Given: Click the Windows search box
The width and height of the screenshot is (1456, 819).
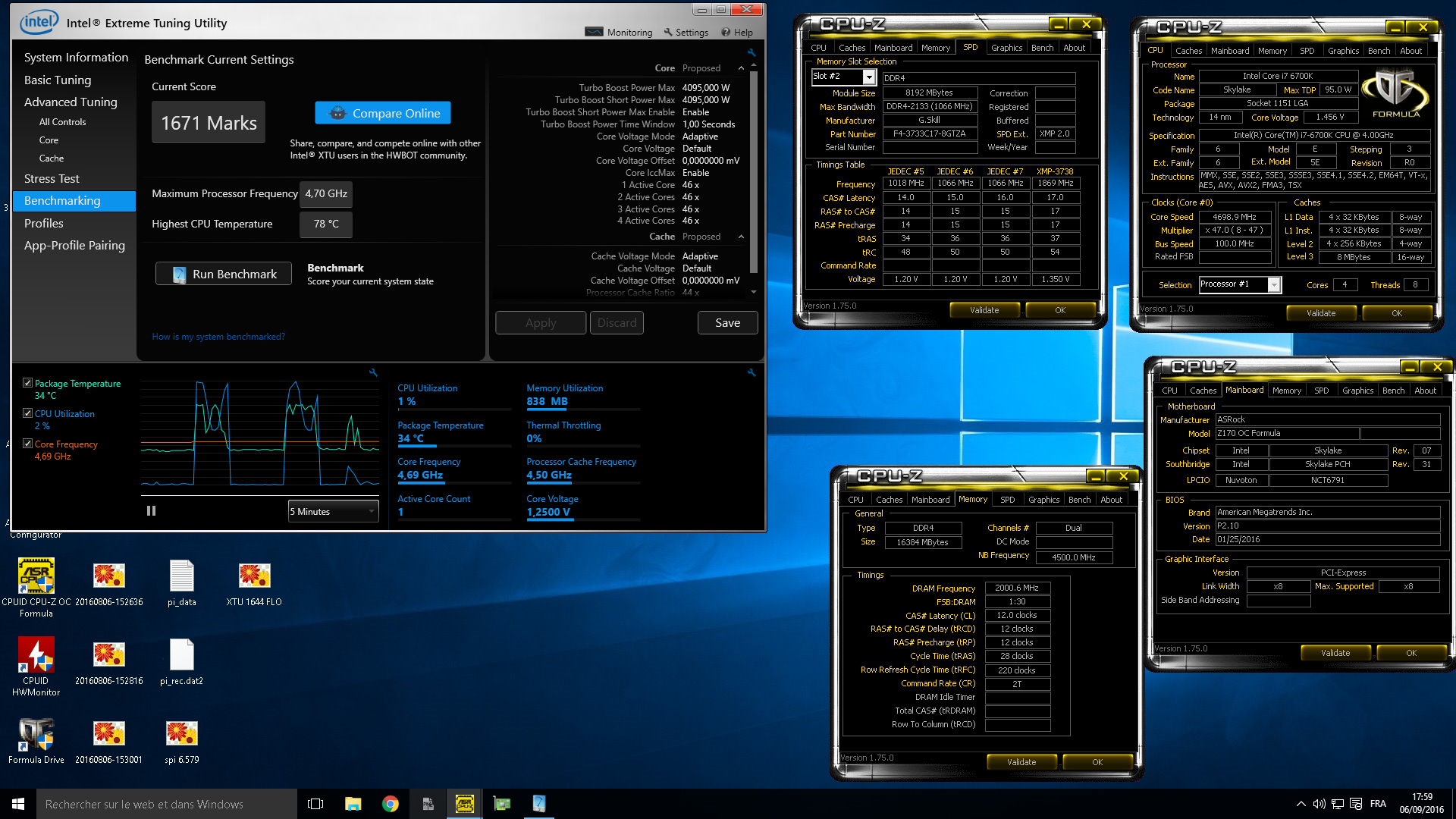Looking at the screenshot, I should click(167, 804).
